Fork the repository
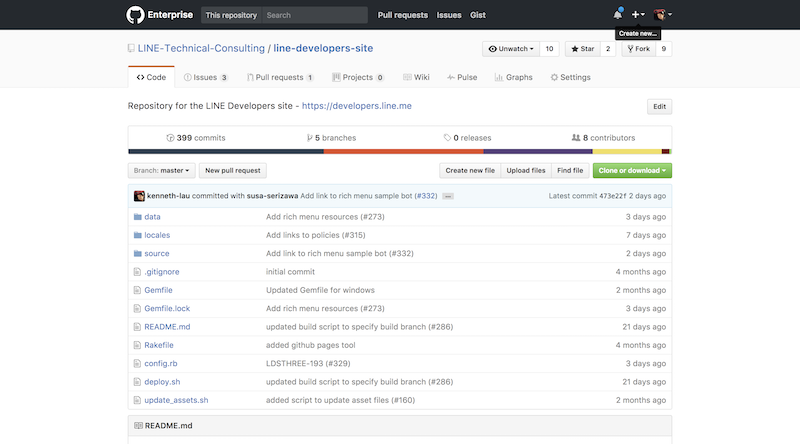Image resolution: width=800 pixels, height=444 pixels. coord(639,49)
